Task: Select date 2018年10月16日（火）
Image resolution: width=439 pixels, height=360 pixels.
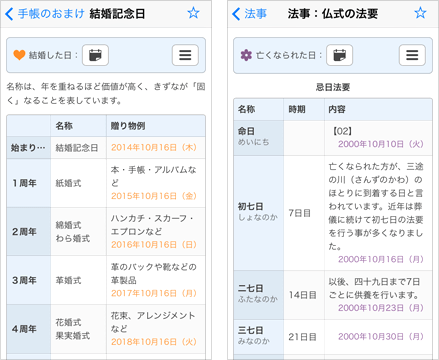Action: (154, 342)
